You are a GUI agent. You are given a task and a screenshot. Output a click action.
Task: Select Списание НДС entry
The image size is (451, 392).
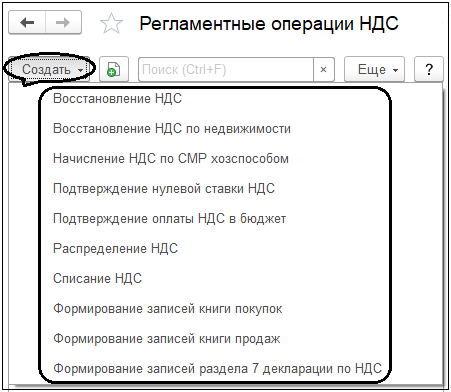coord(97,279)
